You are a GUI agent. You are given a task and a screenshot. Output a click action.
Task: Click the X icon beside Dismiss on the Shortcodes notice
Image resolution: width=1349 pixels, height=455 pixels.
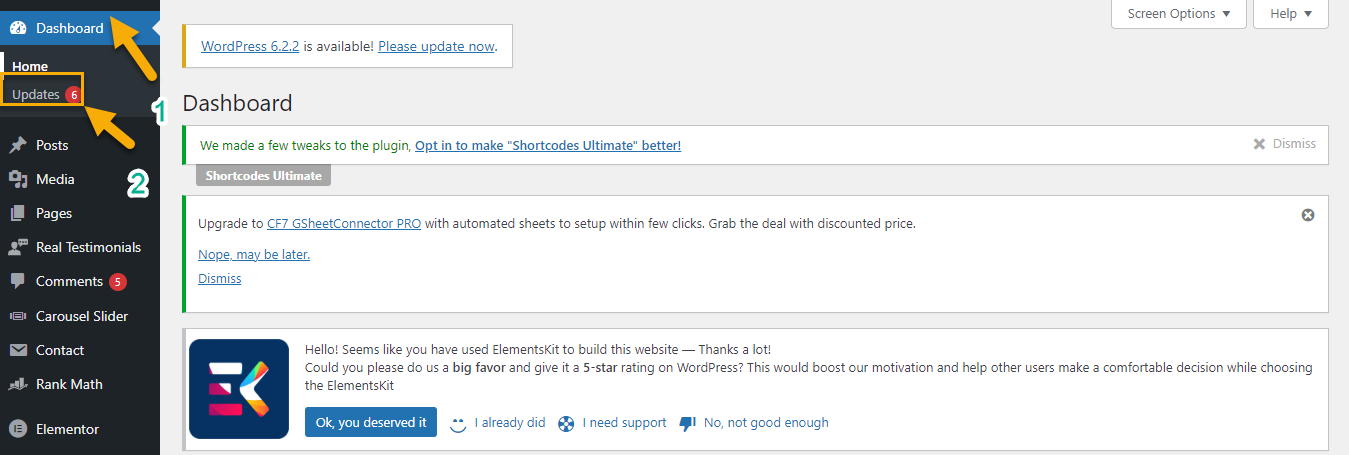coord(1259,144)
